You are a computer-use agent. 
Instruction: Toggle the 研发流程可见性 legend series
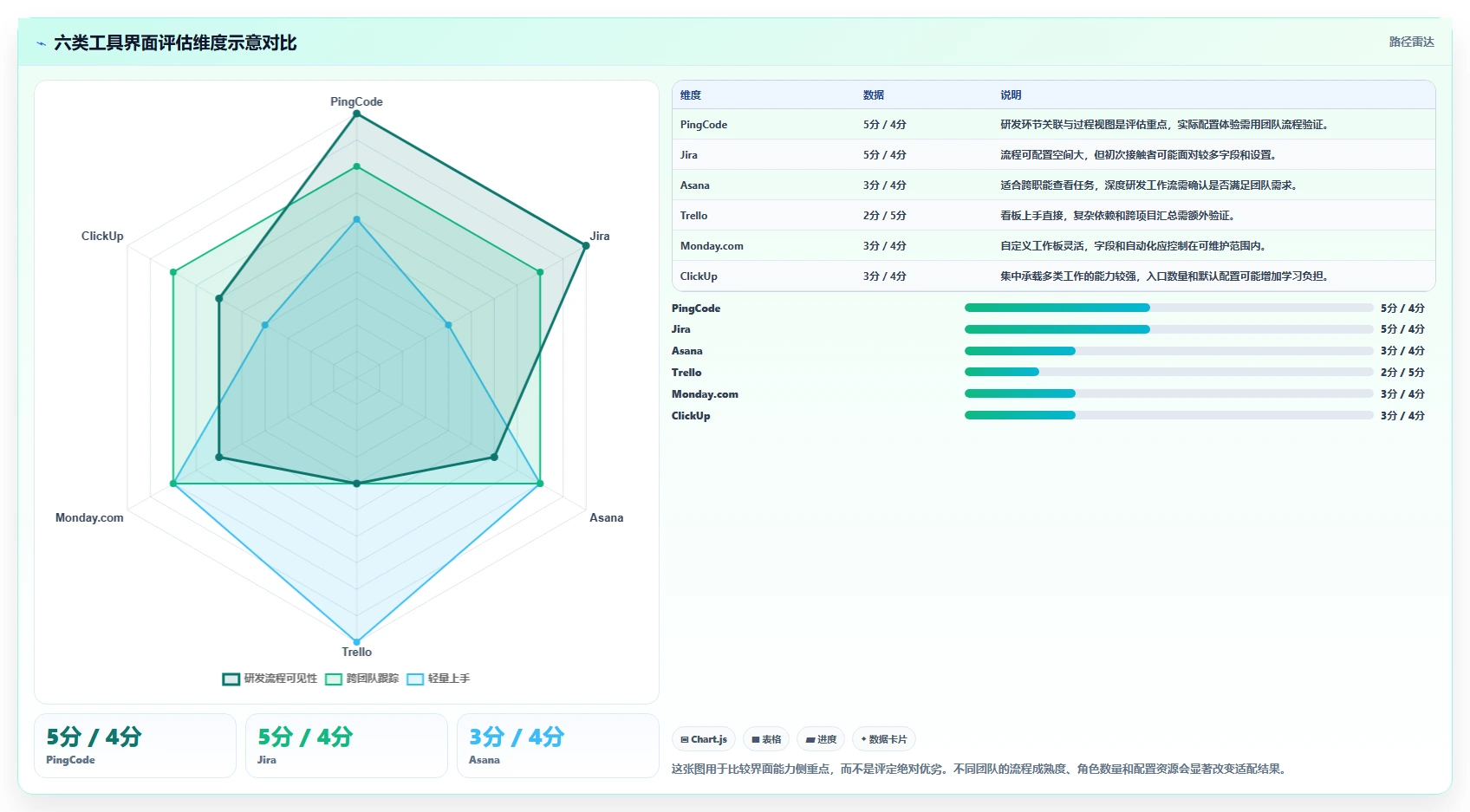pos(270,679)
